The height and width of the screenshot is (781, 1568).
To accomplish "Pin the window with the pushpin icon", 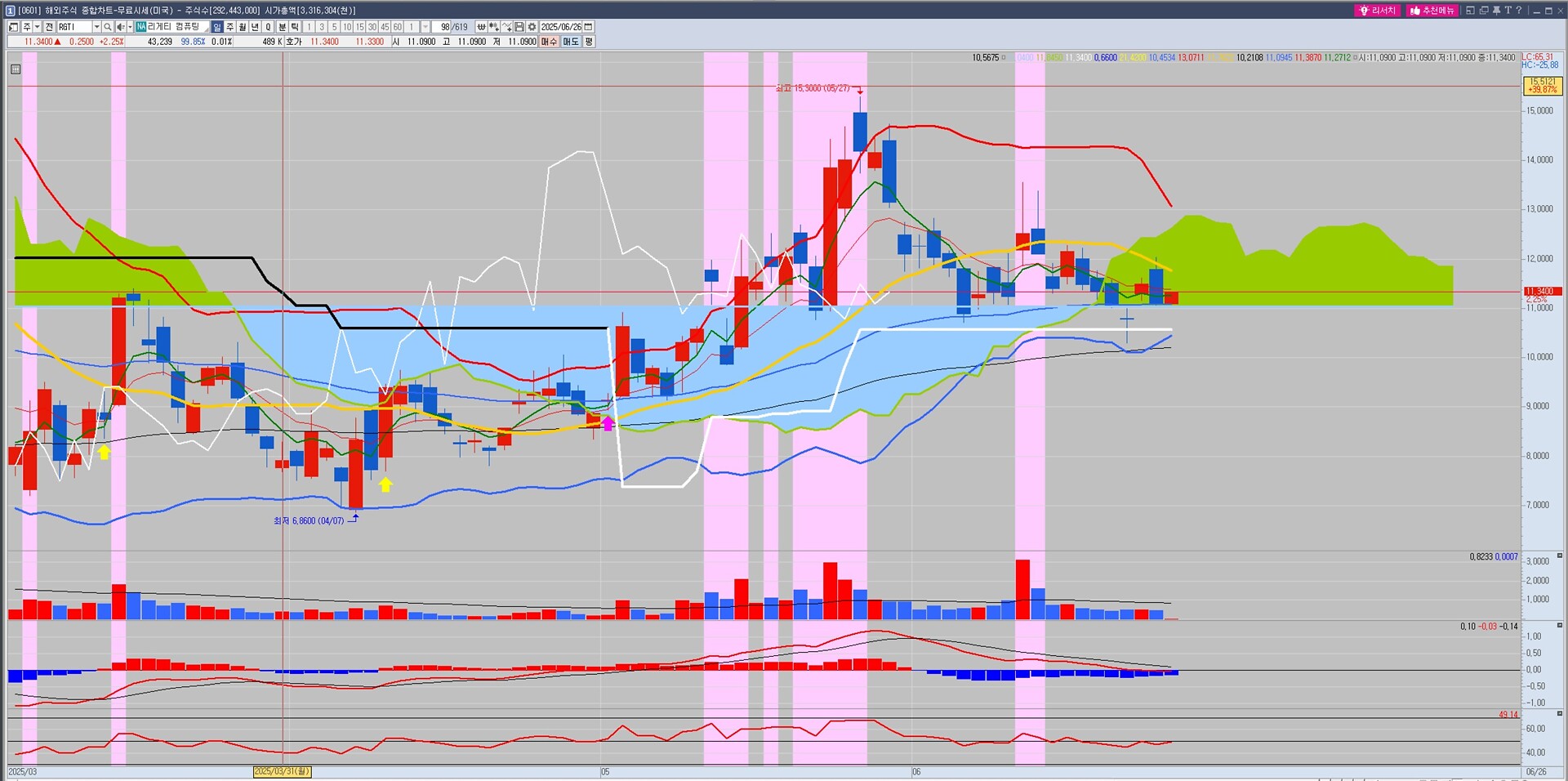I will [1496, 11].
